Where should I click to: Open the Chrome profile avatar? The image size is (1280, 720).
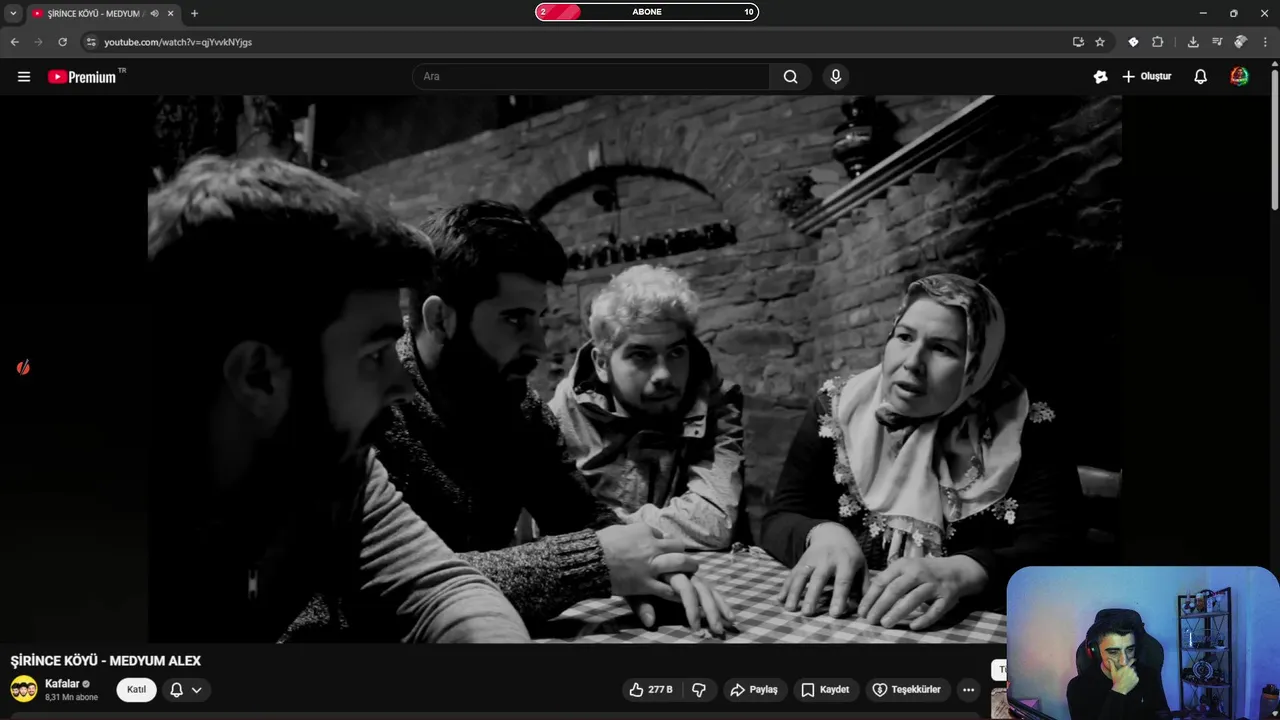pos(1240,42)
